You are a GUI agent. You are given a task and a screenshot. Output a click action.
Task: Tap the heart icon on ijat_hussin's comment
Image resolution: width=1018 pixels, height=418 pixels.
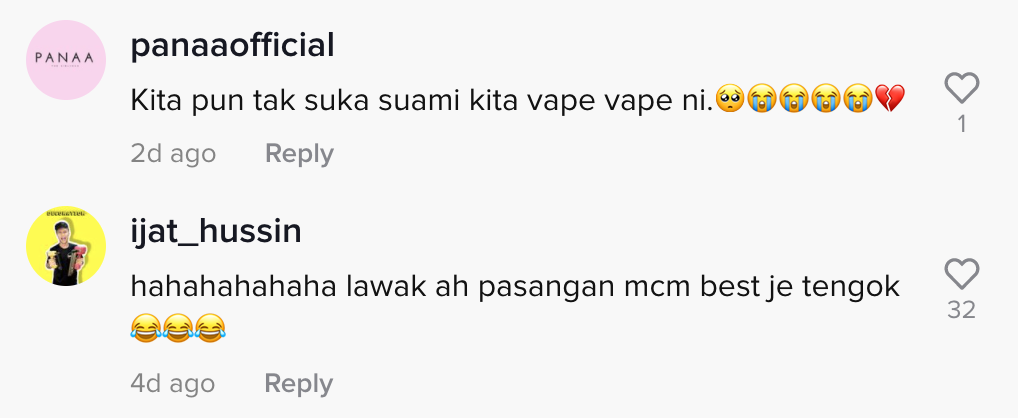coord(962,273)
